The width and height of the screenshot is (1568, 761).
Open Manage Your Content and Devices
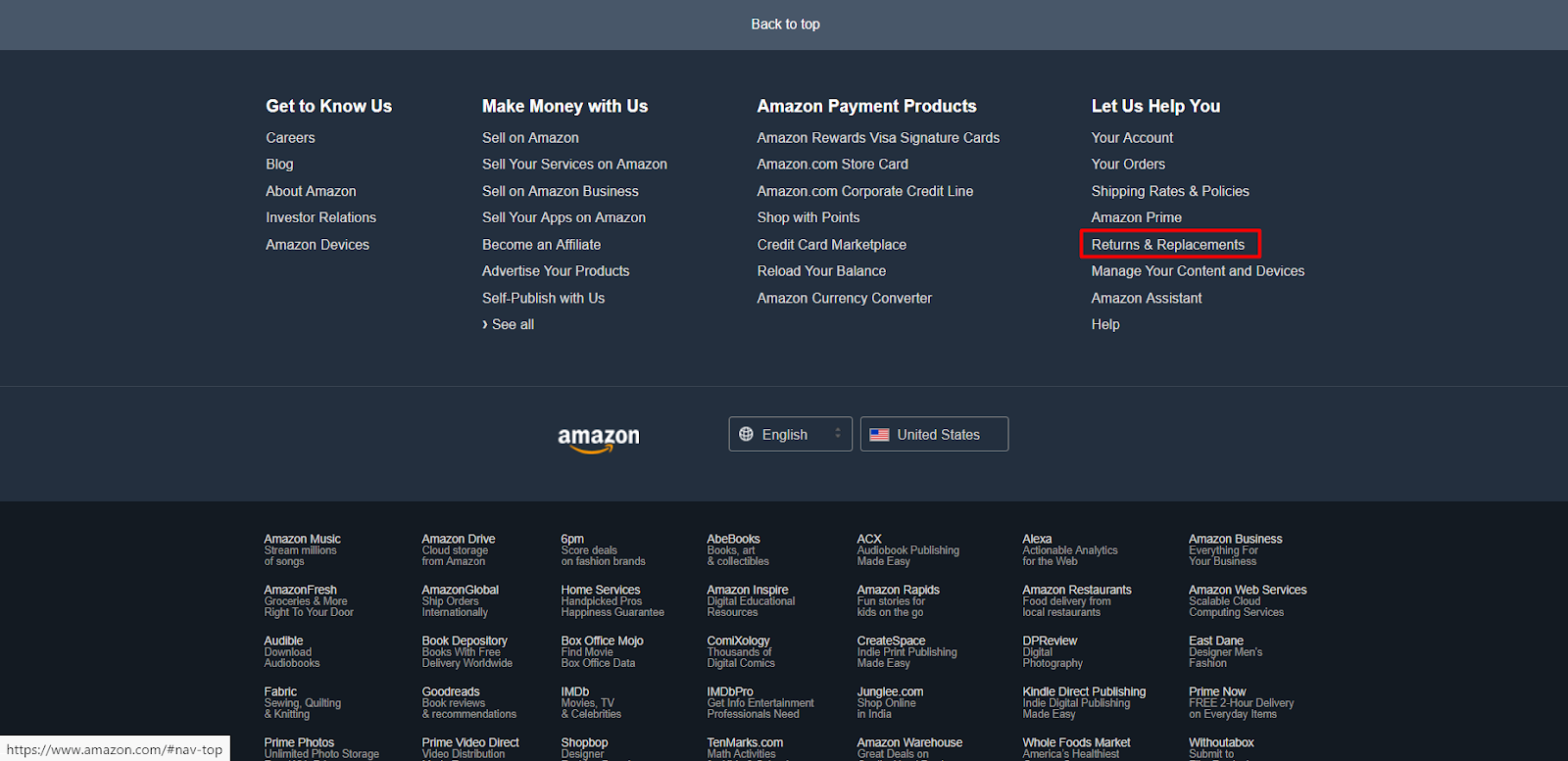point(1198,271)
